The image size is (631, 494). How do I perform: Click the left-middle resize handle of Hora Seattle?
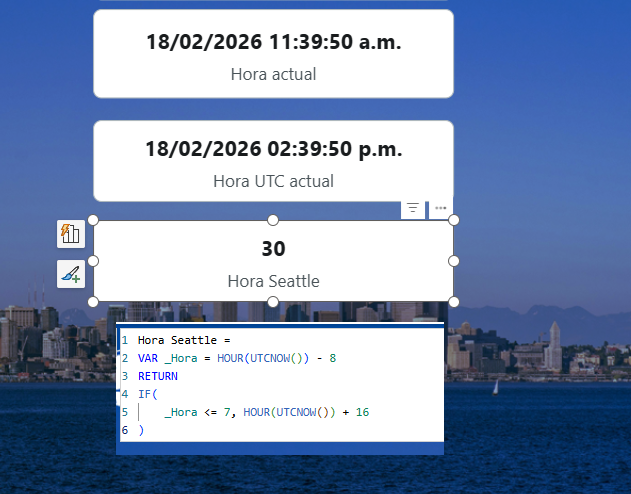(x=94, y=260)
